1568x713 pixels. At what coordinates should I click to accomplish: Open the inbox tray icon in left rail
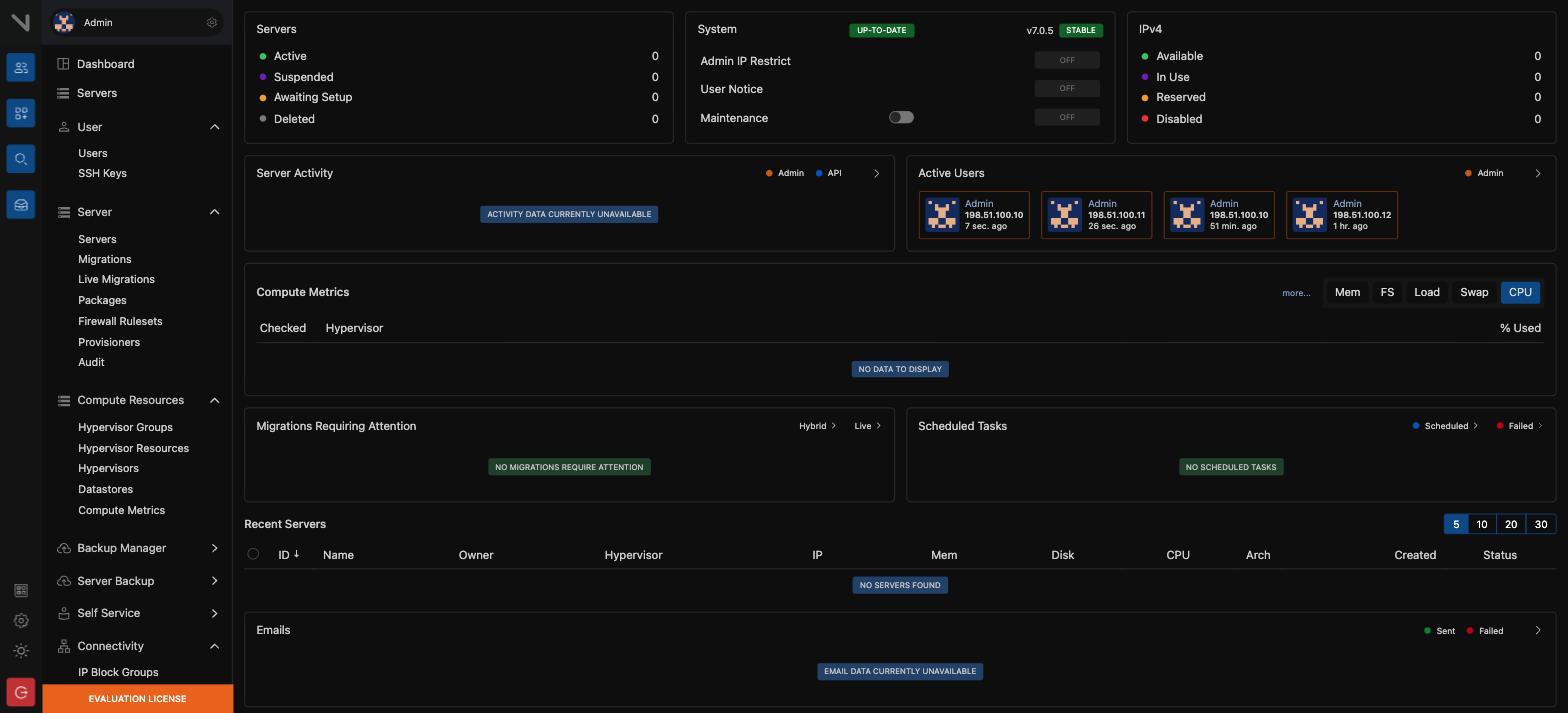[21, 205]
